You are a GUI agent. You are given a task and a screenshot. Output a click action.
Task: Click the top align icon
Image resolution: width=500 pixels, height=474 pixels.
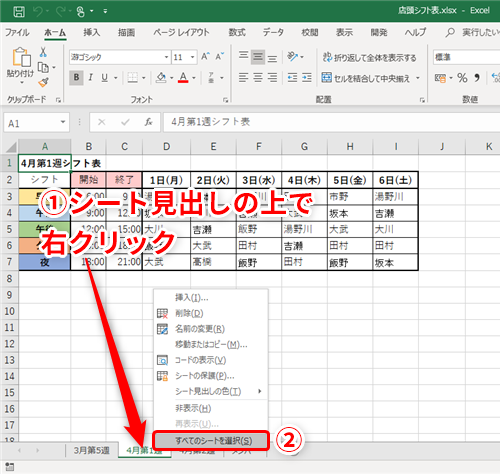[244, 56]
